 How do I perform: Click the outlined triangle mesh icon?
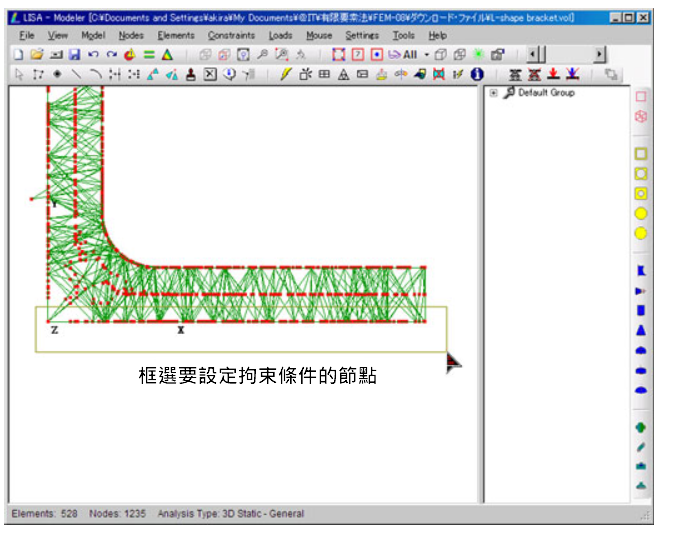tap(344, 75)
